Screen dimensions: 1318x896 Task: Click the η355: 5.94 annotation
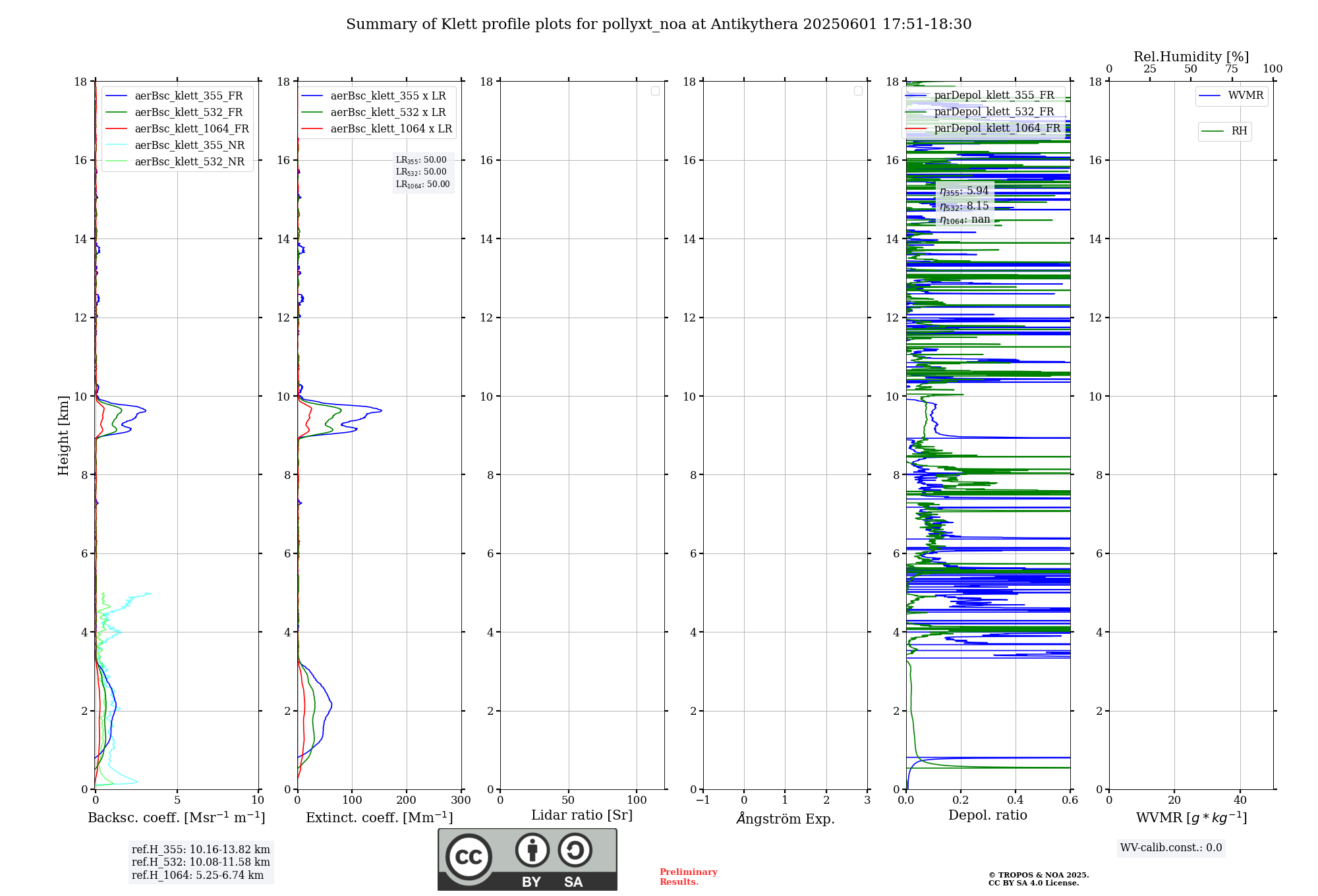(x=964, y=191)
